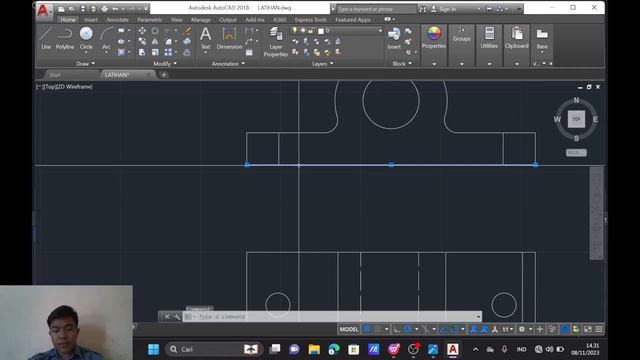Toggle polar tracking in status bar

(407, 329)
